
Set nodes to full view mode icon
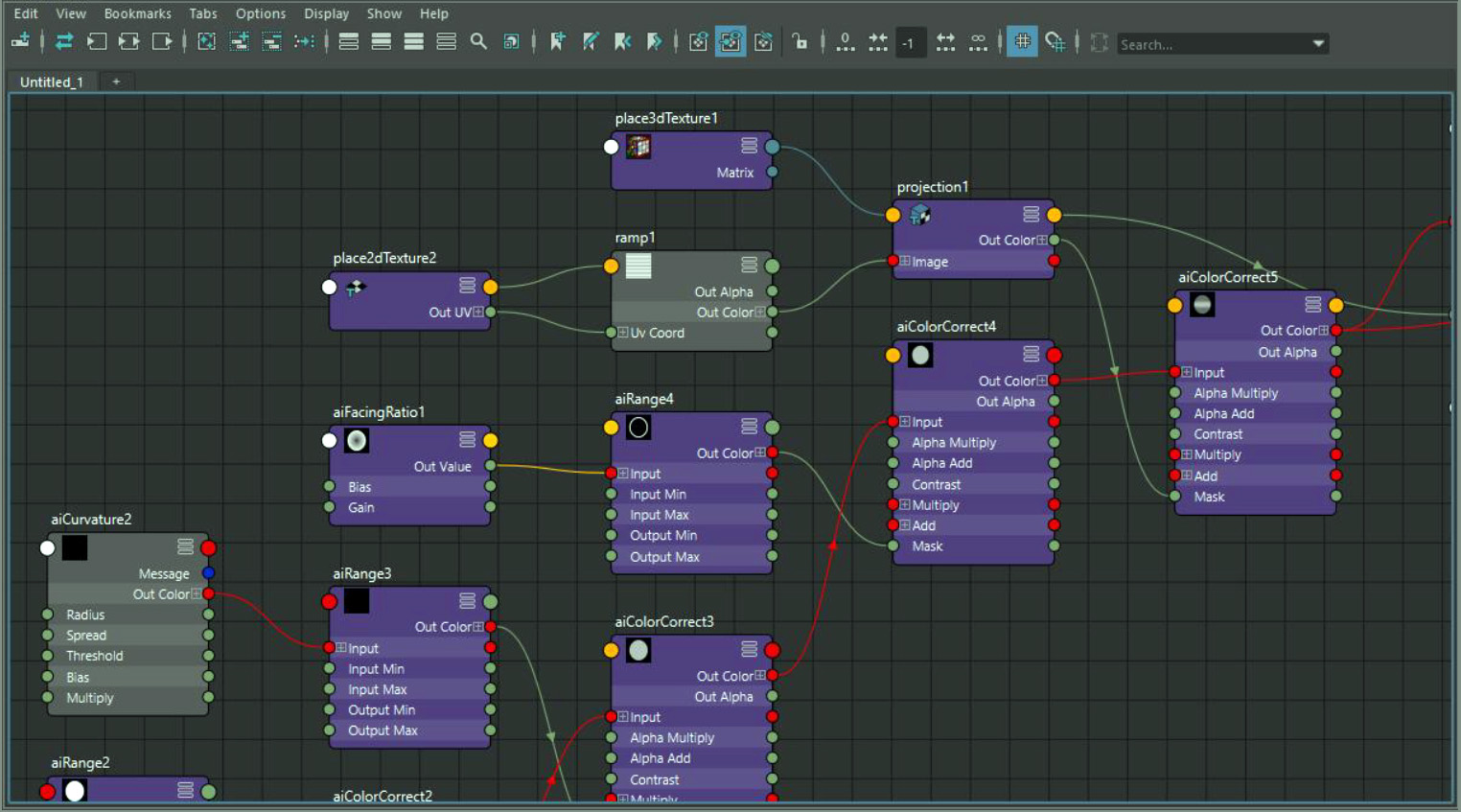[x=414, y=41]
